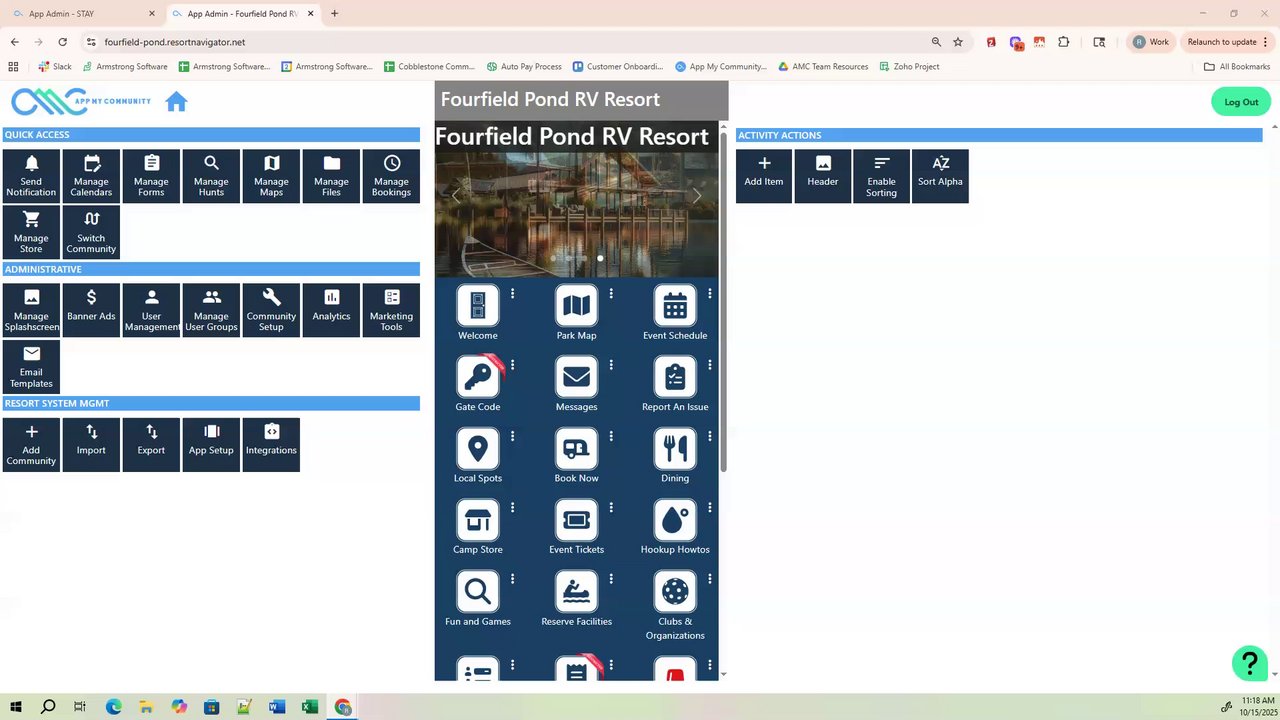Open a new browser tab

(x=334, y=14)
